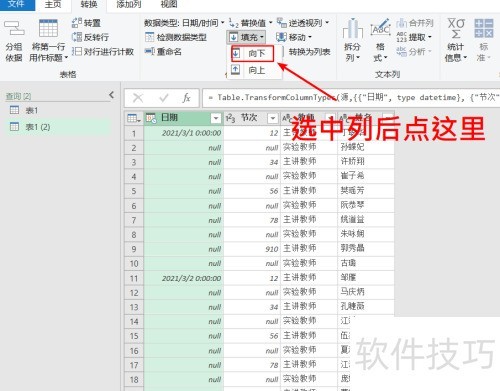
Task: Open the 提取 dropdown
Action: point(414,37)
